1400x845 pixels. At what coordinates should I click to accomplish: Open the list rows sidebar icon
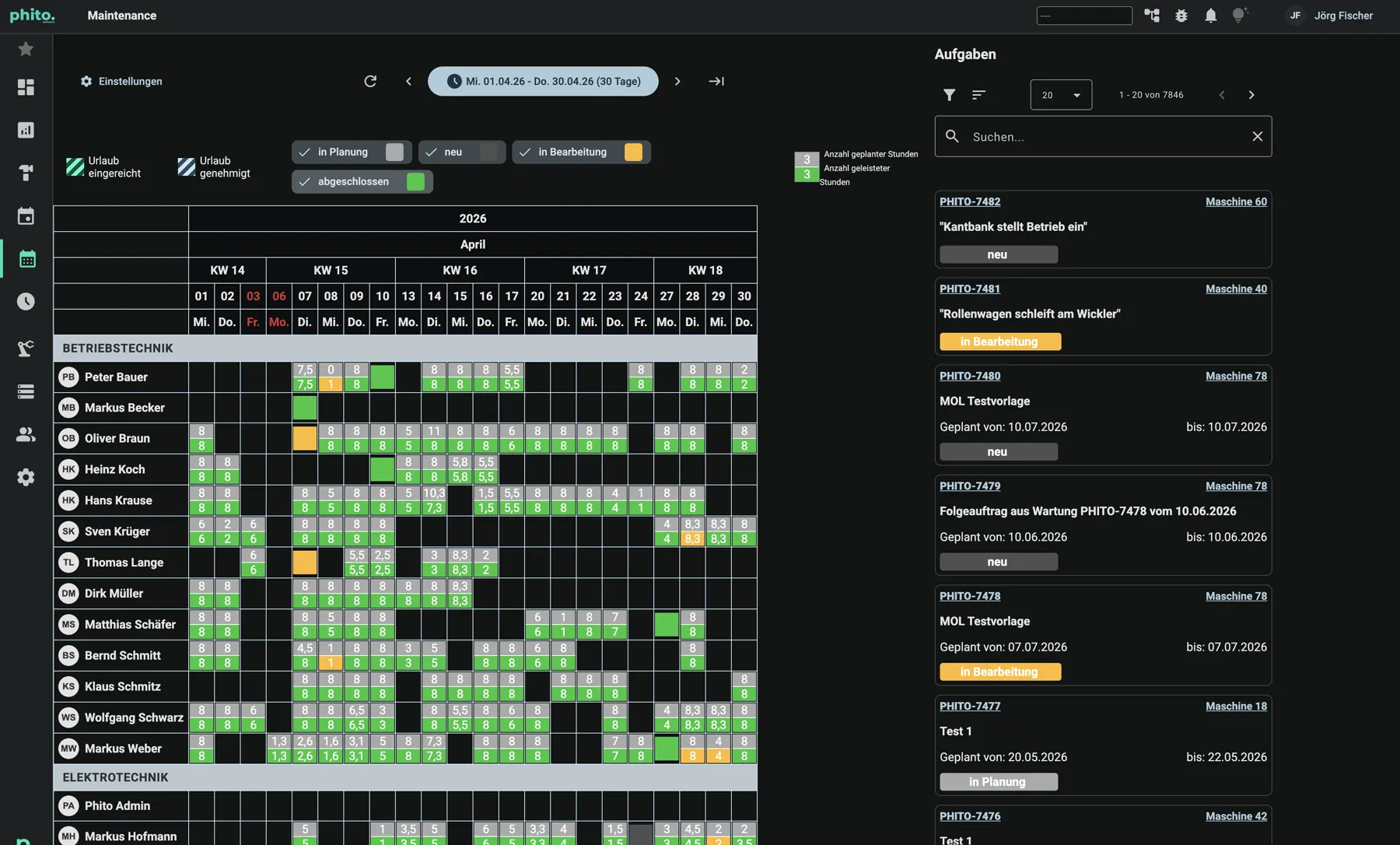(26, 391)
